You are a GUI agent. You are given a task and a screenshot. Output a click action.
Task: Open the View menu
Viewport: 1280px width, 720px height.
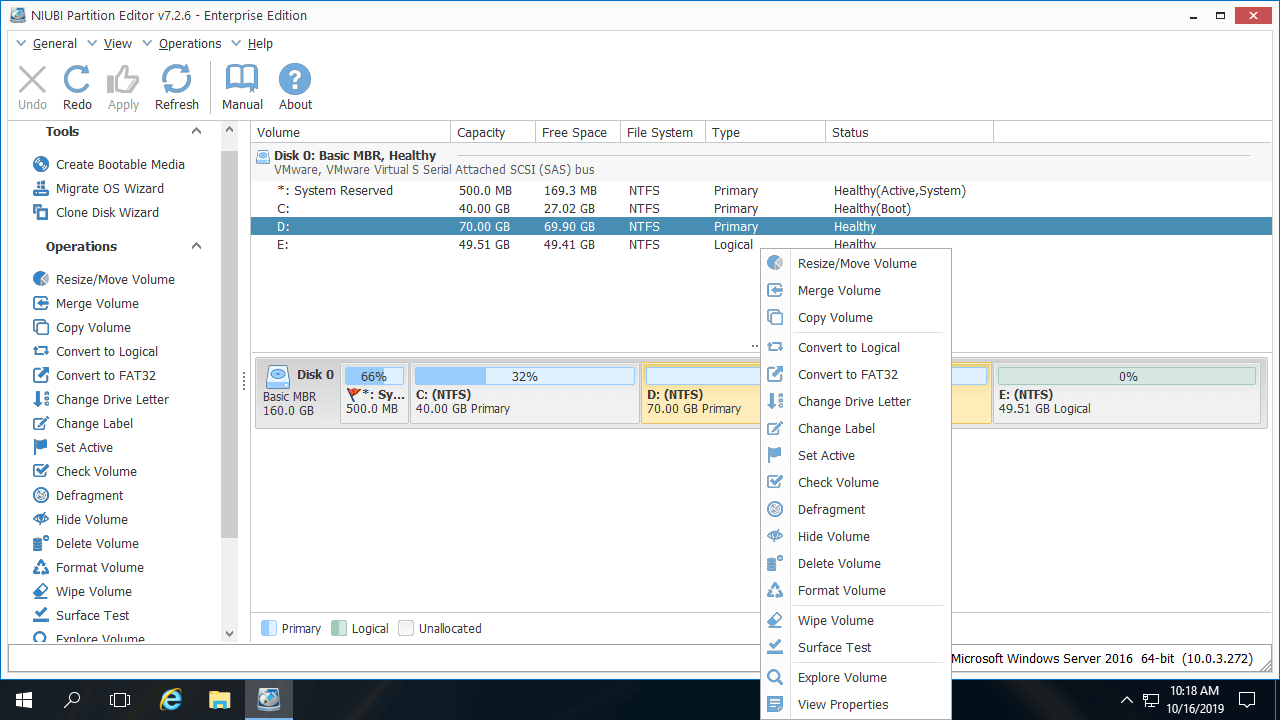[x=117, y=44]
